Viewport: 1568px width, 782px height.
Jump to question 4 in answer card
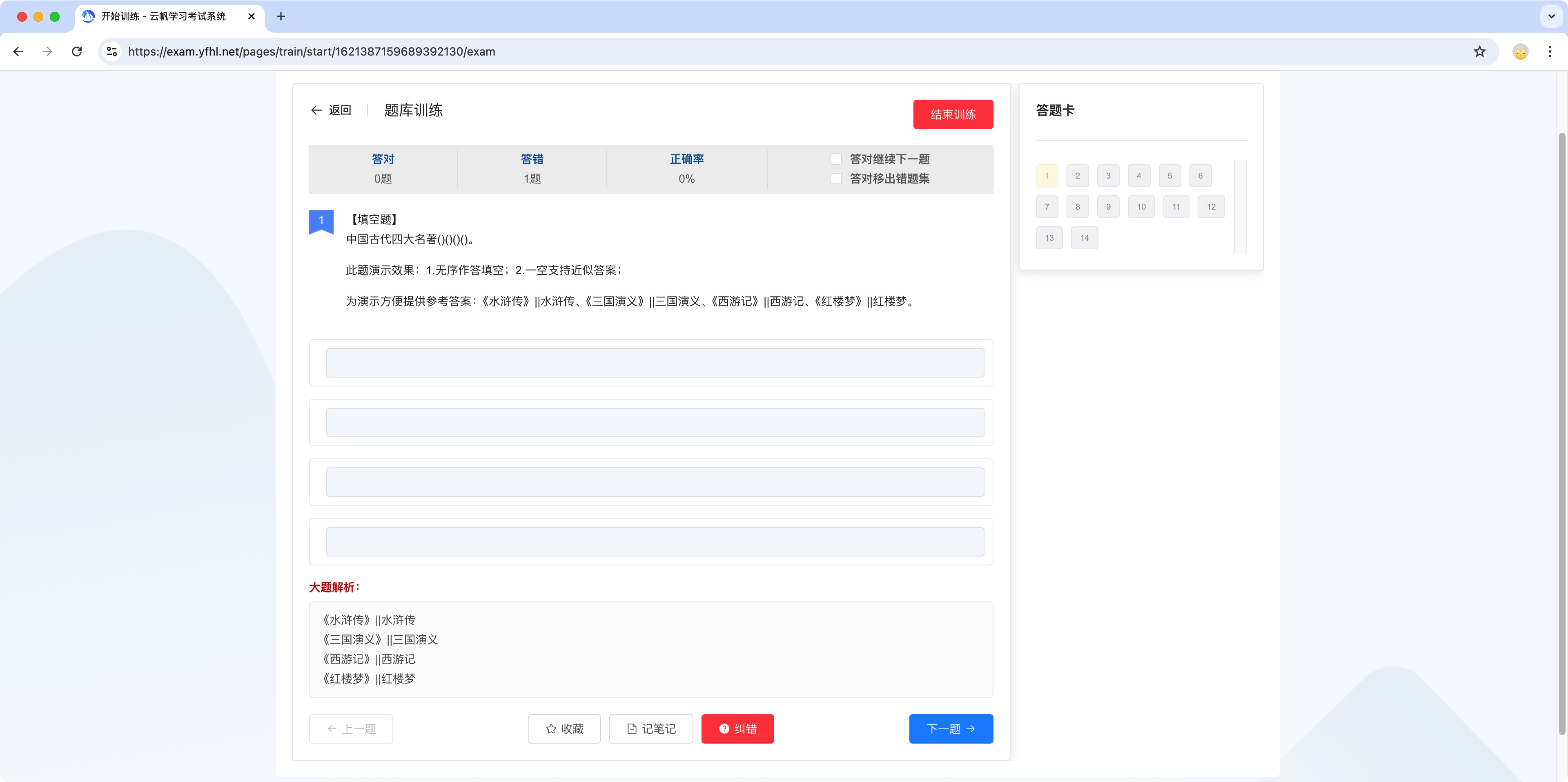click(x=1139, y=176)
